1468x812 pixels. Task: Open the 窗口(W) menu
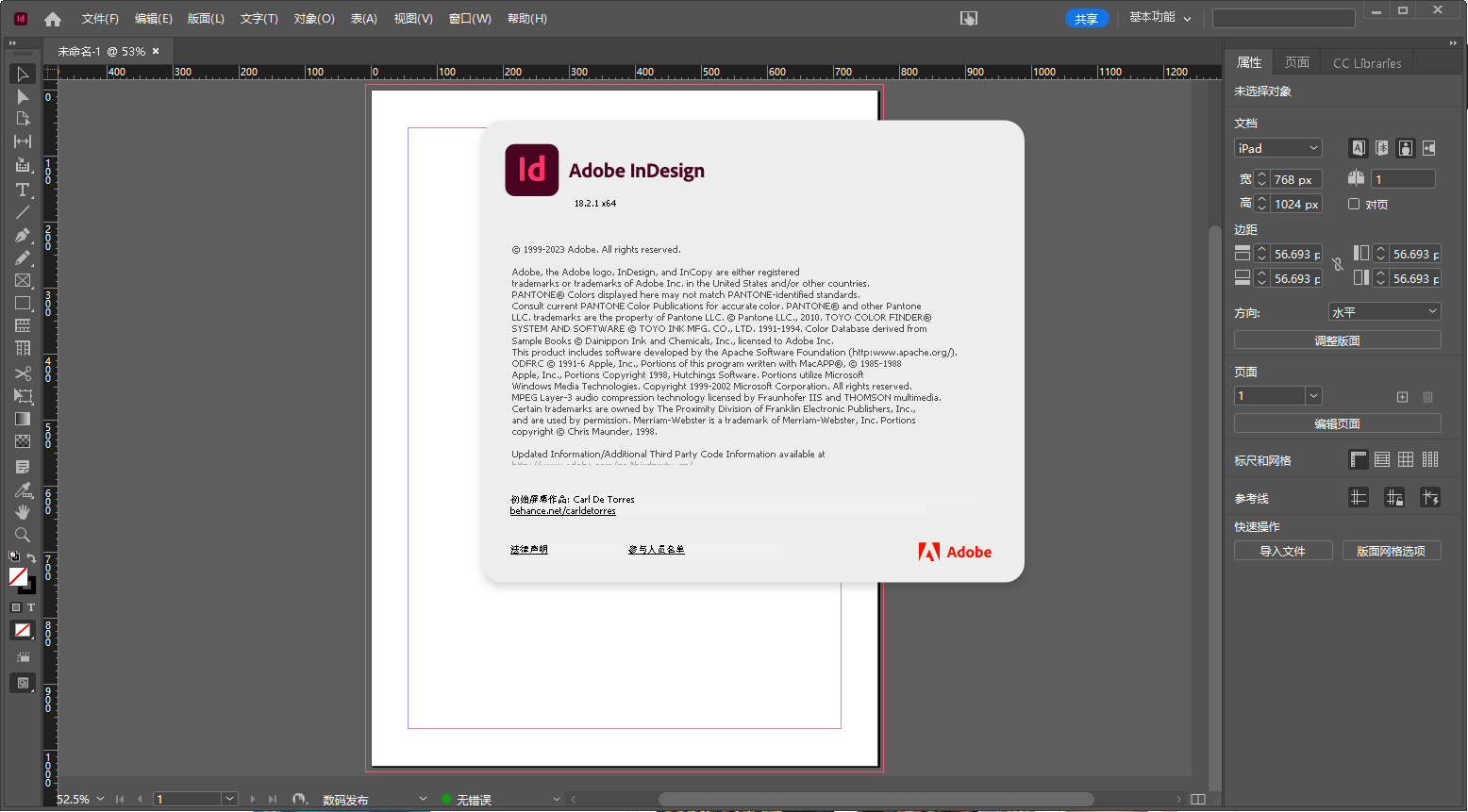(x=470, y=19)
